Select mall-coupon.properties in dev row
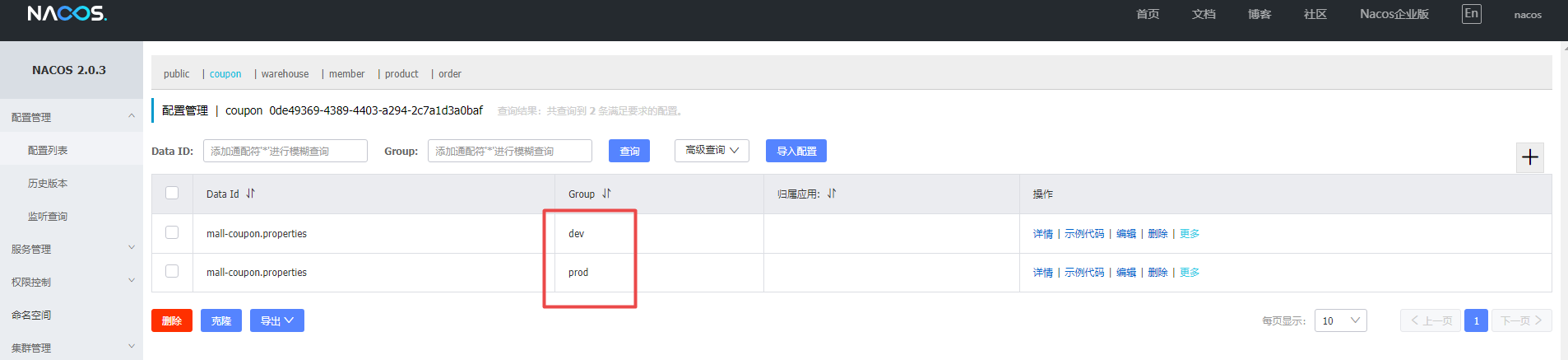1568x360 pixels. [257, 234]
